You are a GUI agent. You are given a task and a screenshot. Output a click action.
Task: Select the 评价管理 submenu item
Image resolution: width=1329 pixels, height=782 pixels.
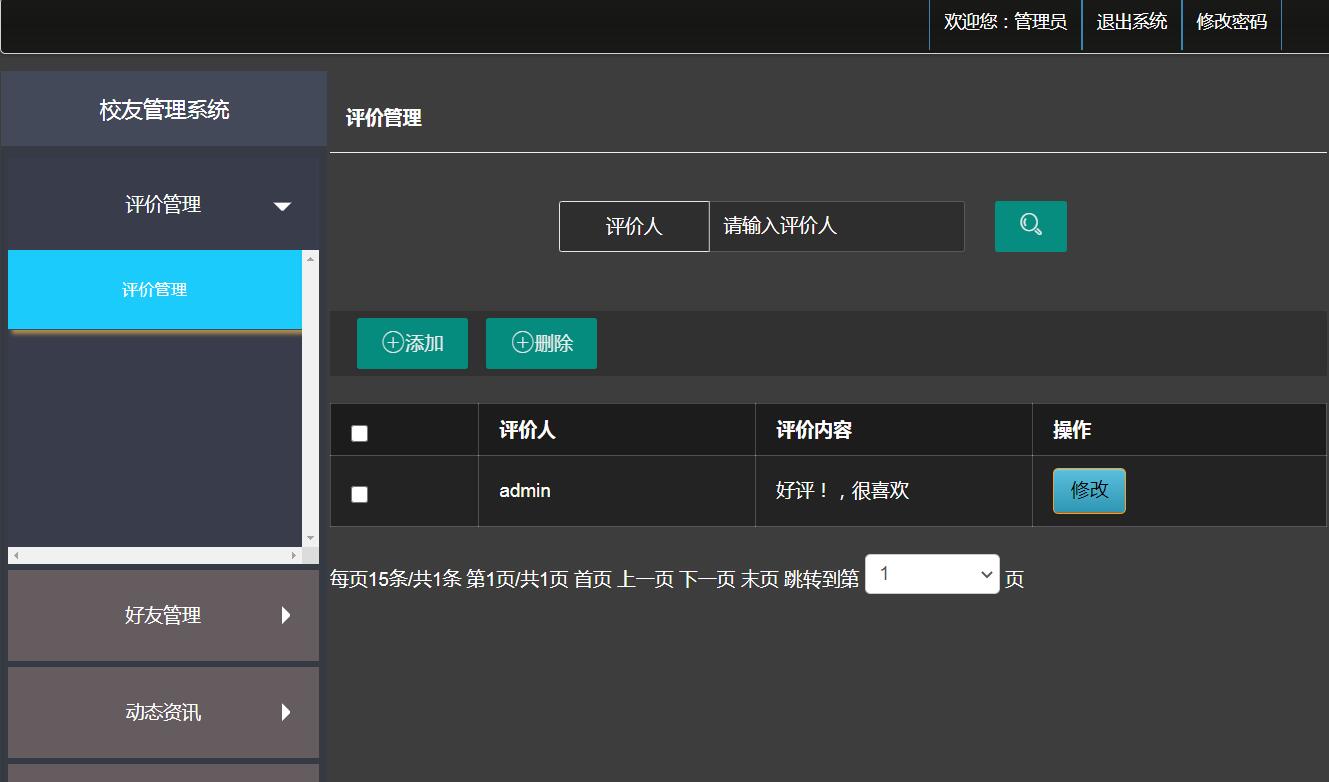(x=155, y=289)
